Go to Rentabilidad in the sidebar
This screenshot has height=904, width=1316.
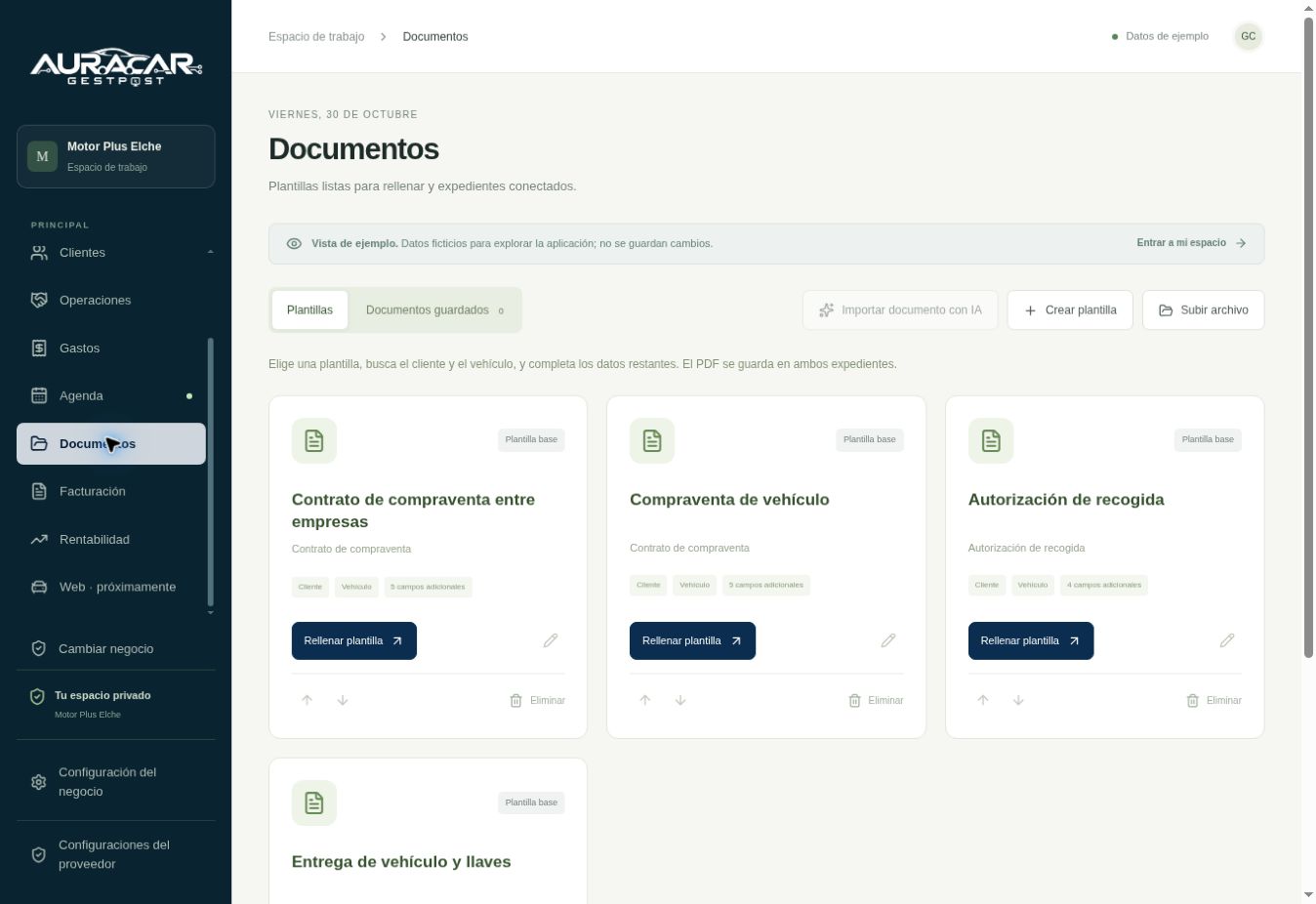click(111, 540)
